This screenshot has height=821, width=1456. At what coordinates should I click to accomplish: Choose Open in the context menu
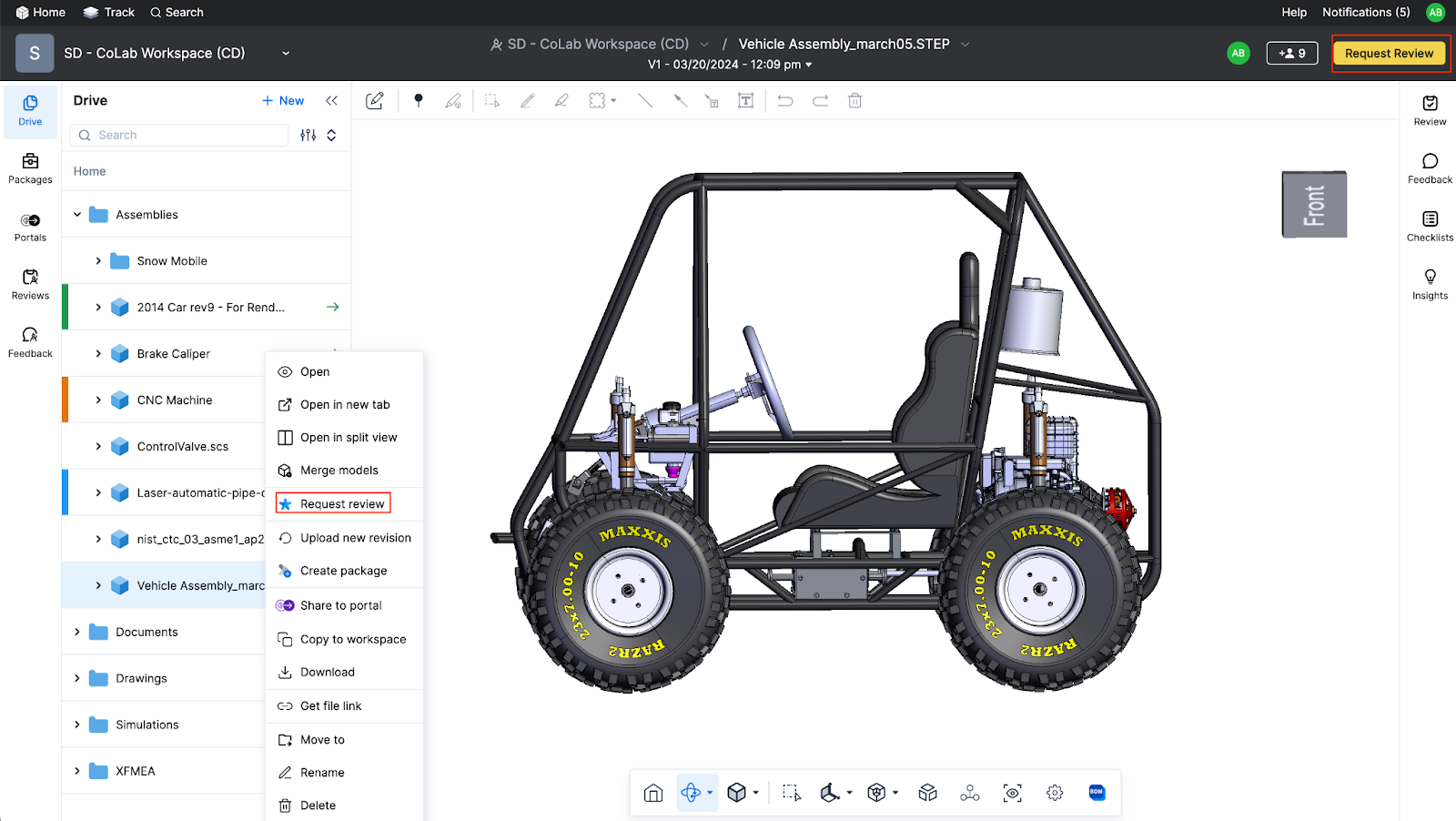coord(344,371)
